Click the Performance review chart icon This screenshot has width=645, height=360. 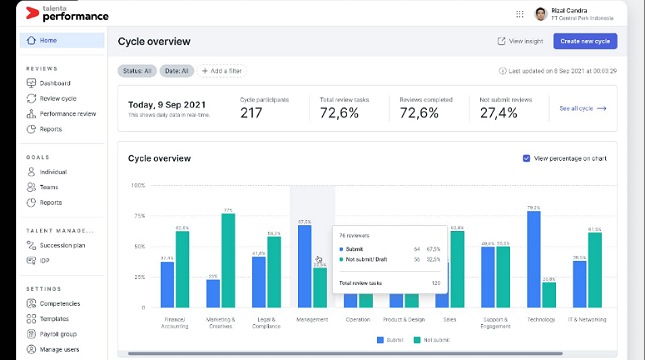[31, 114]
